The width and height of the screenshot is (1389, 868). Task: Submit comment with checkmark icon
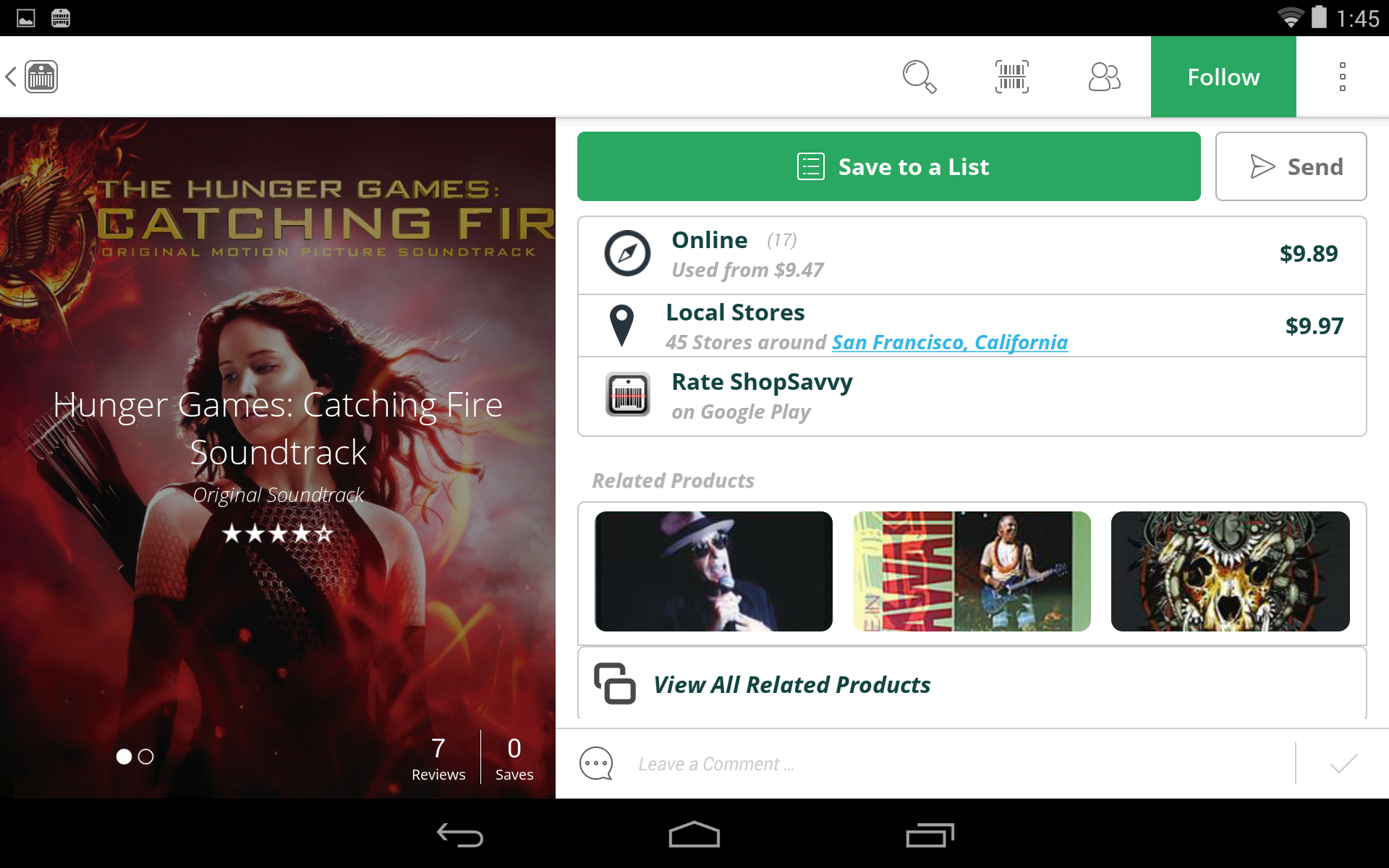point(1343,764)
